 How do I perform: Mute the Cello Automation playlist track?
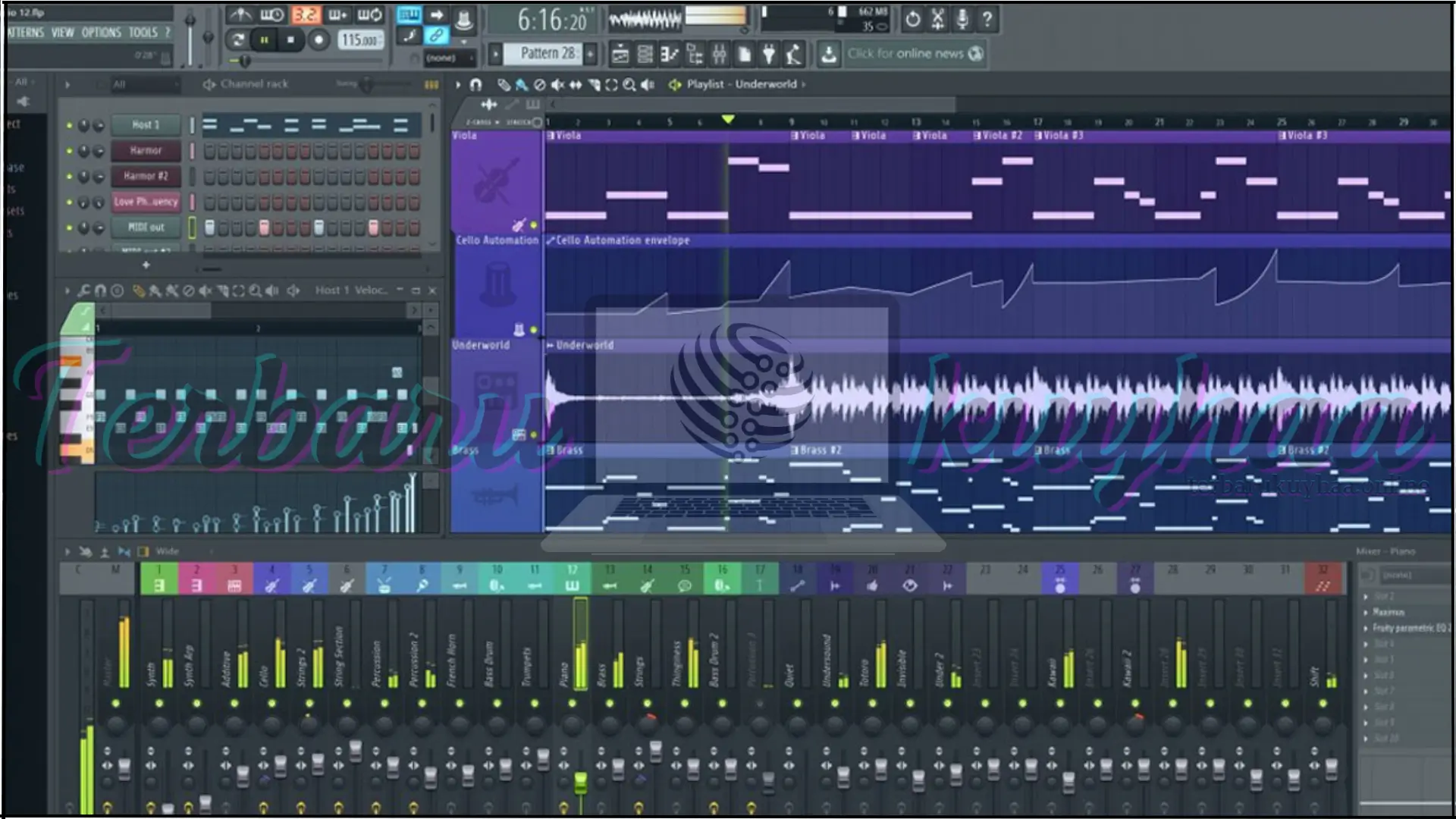[x=534, y=330]
